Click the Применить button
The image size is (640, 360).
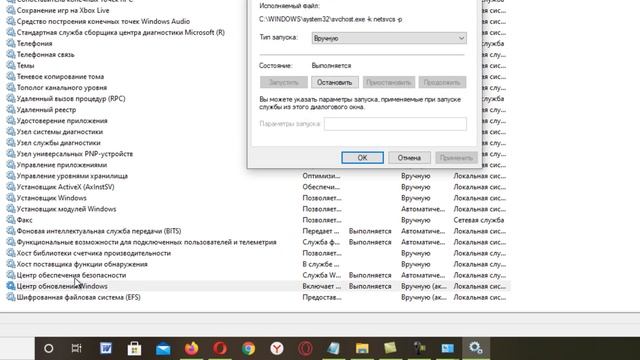[x=456, y=158]
